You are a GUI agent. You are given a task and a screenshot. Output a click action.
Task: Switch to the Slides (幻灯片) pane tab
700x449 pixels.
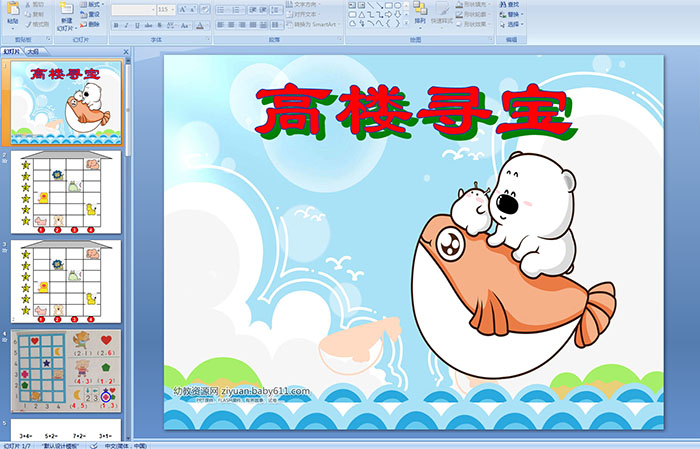12,50
